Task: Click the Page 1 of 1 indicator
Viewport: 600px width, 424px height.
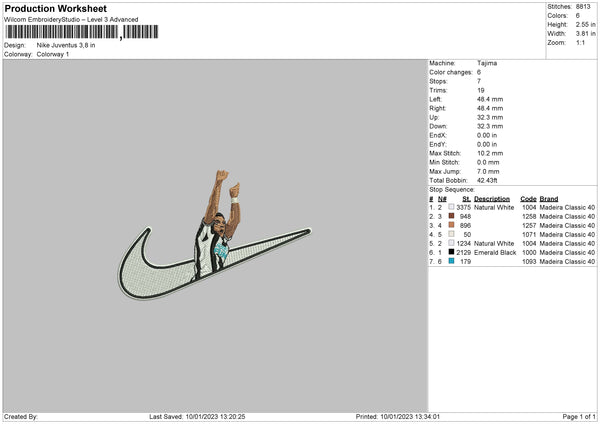Action: tap(579, 417)
